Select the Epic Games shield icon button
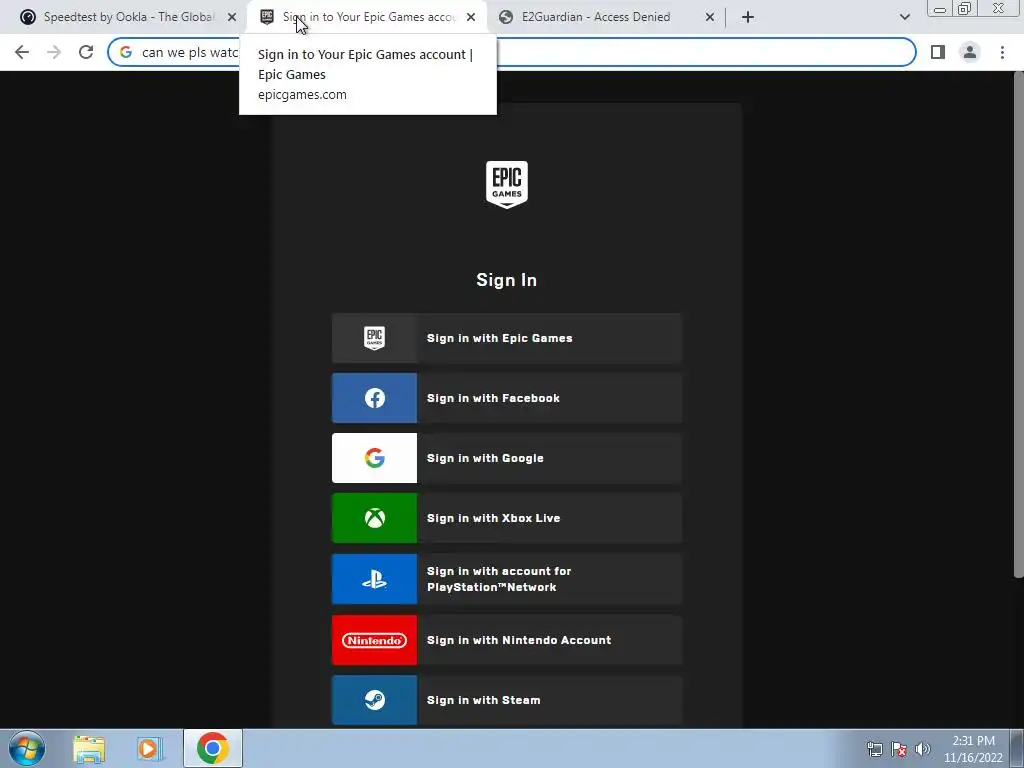 (x=374, y=338)
